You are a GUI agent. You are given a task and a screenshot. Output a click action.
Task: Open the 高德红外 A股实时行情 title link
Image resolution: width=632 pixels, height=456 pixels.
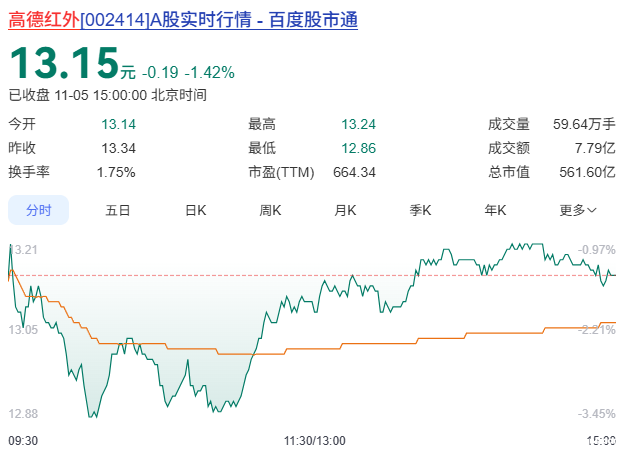pos(183,20)
